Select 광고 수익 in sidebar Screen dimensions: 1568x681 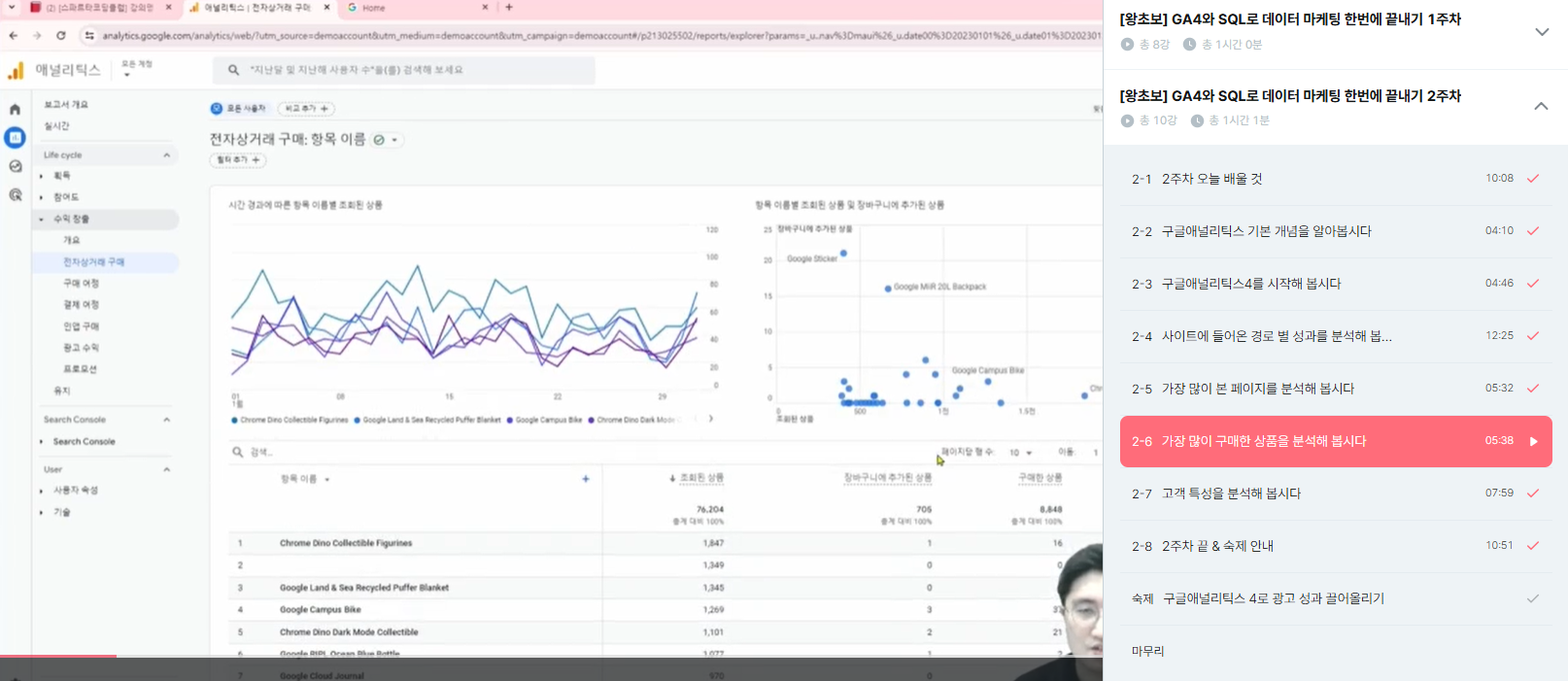pos(82,348)
